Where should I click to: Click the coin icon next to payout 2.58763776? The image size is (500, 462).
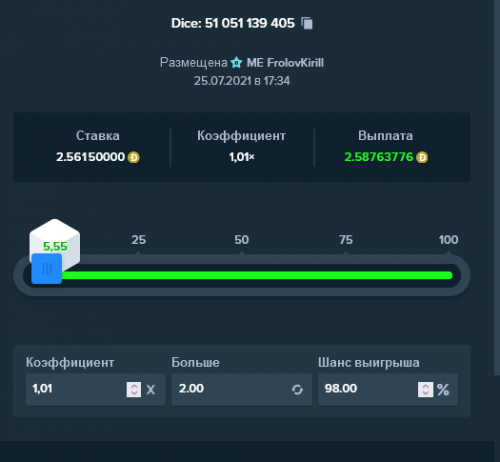pyautogui.click(x=422, y=157)
